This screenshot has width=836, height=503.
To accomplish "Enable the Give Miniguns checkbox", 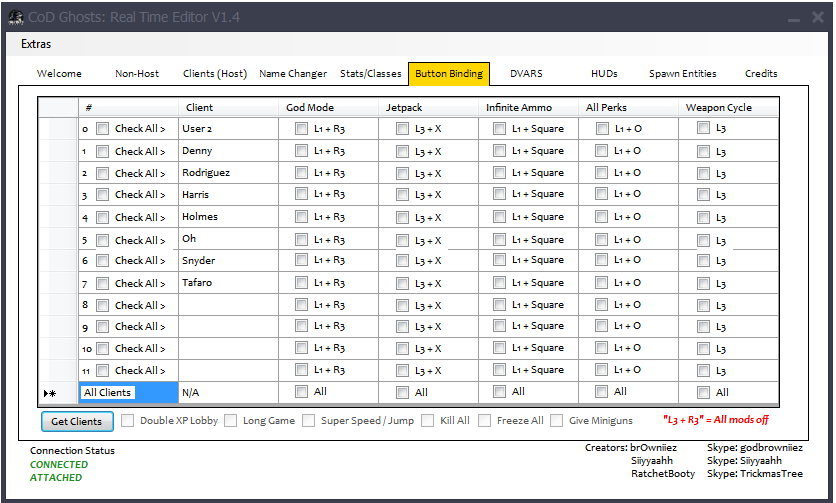I will pyautogui.click(x=556, y=420).
